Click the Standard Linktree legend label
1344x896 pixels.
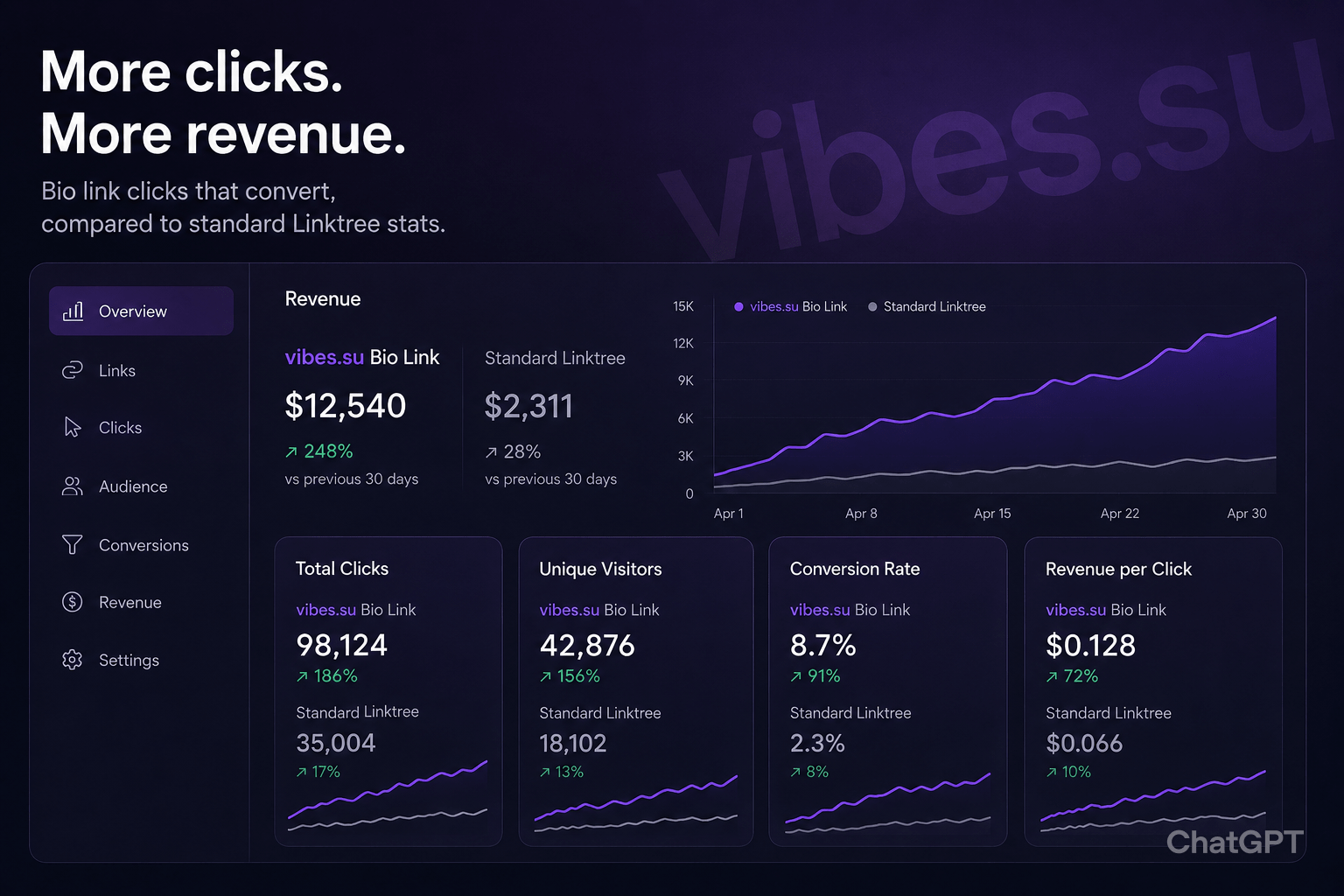934,307
